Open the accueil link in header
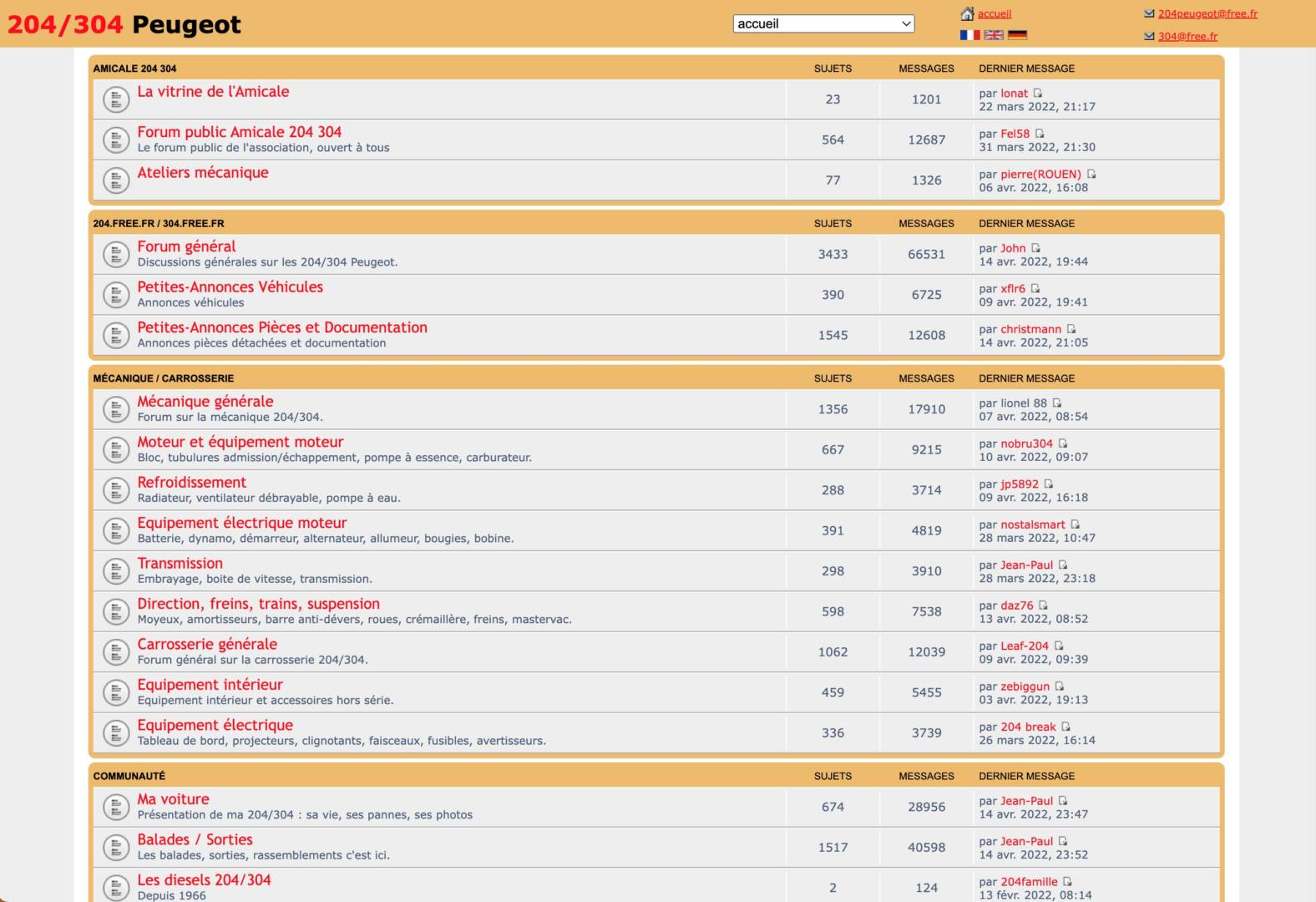 pyautogui.click(x=995, y=13)
